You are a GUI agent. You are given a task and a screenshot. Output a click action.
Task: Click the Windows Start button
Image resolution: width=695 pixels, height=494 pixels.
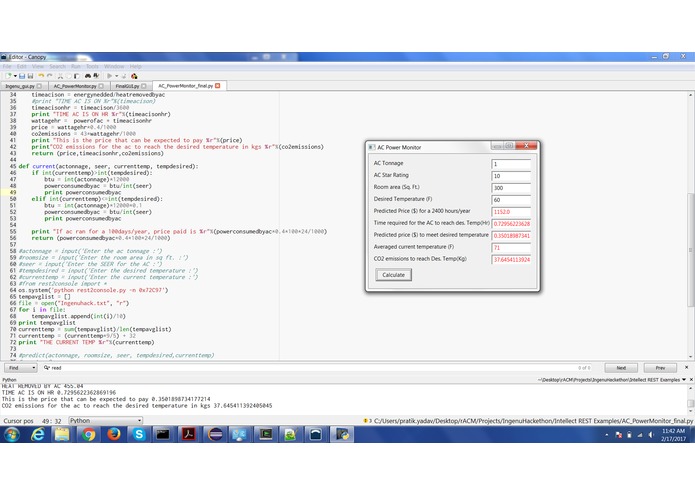click(12, 435)
